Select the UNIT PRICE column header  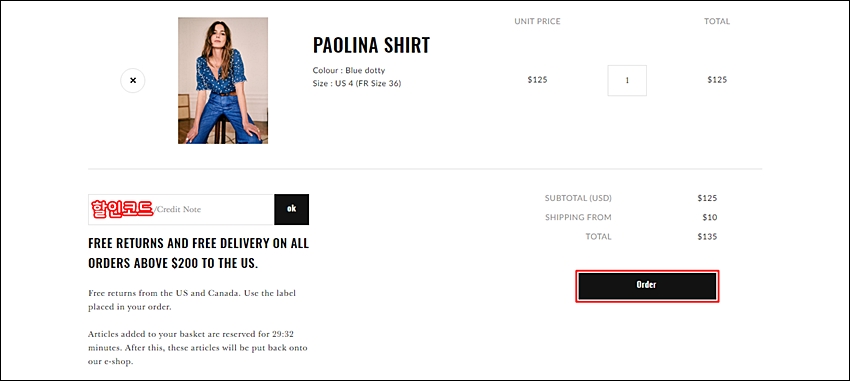pos(537,21)
